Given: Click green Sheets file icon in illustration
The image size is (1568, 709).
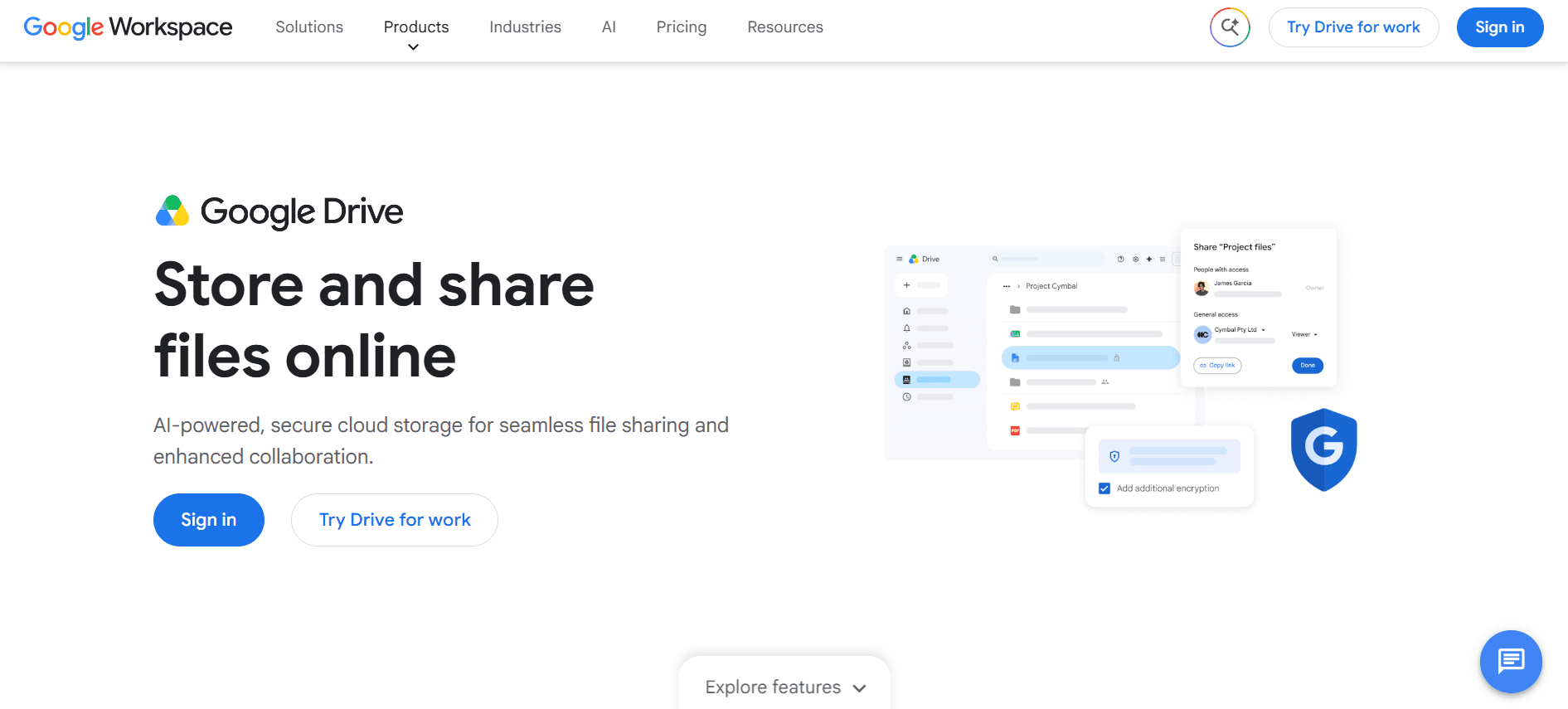Looking at the screenshot, I should pyautogui.click(x=1015, y=334).
